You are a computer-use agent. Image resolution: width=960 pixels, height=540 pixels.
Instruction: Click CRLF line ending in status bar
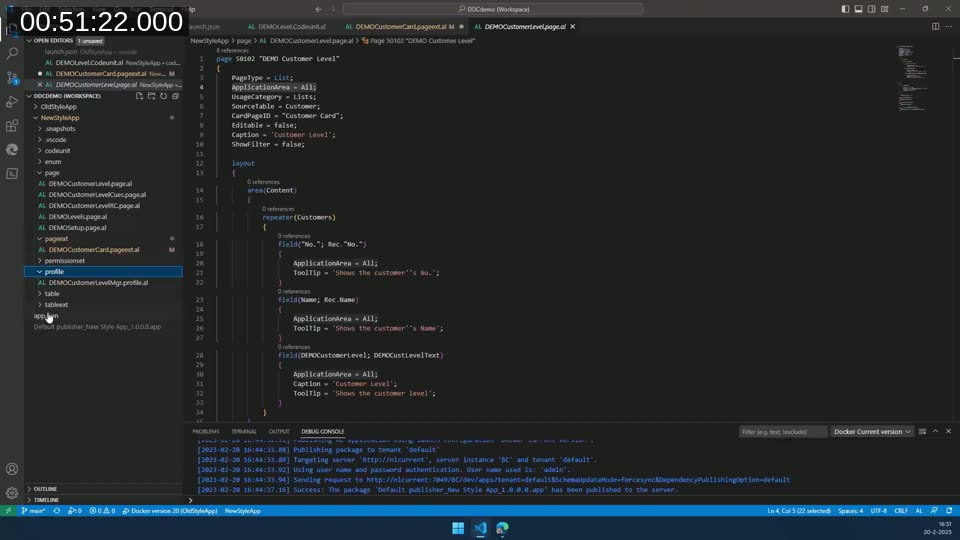click(901, 511)
